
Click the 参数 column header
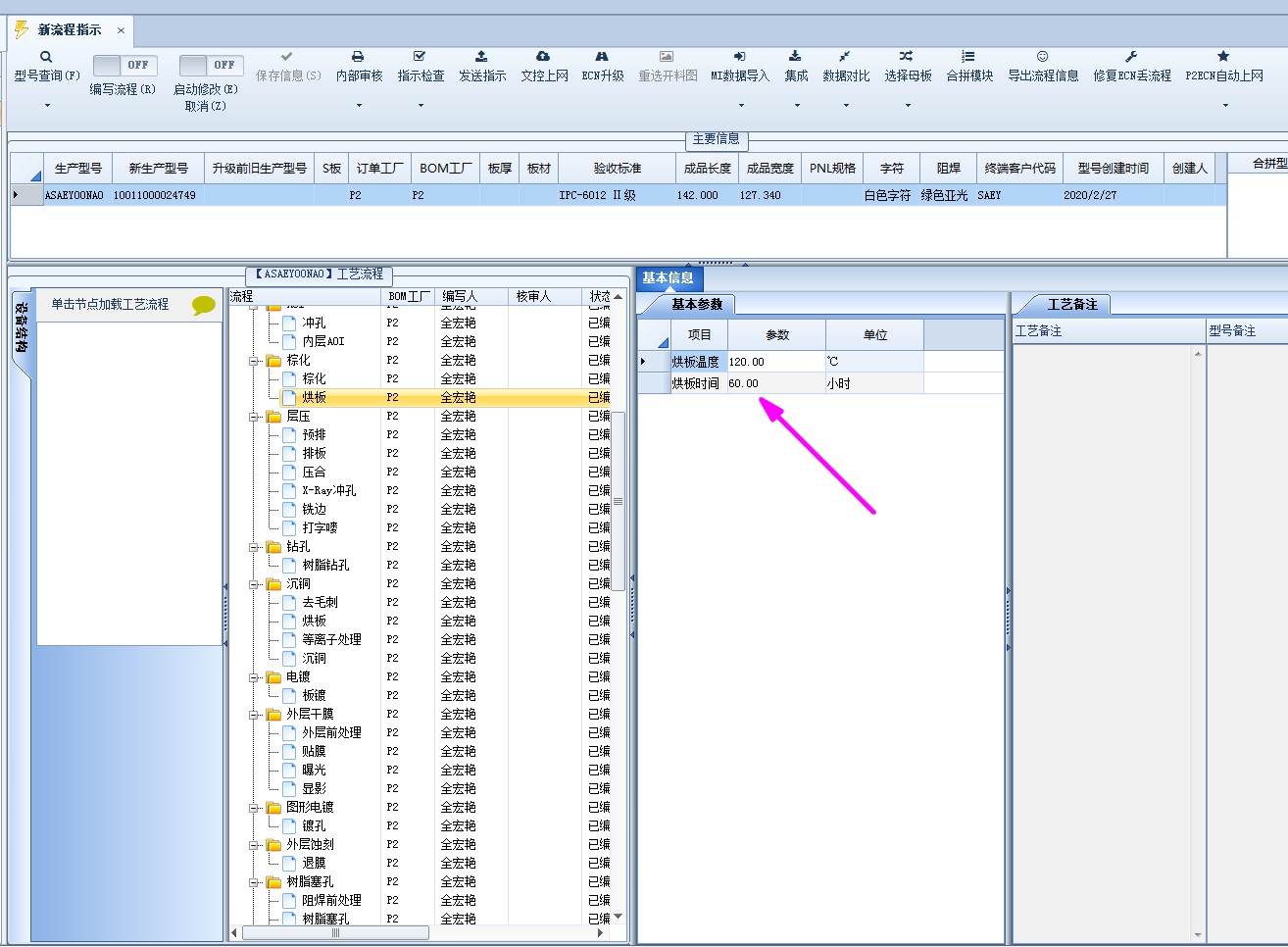pos(776,335)
